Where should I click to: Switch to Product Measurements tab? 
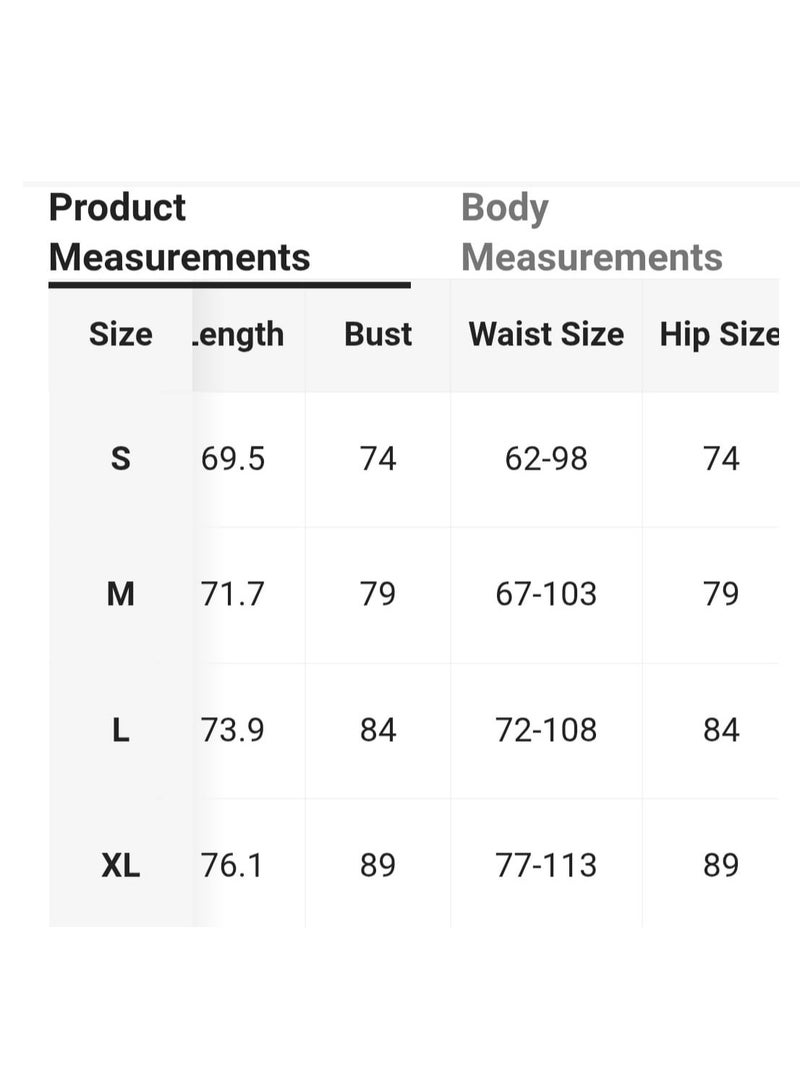tap(179, 233)
